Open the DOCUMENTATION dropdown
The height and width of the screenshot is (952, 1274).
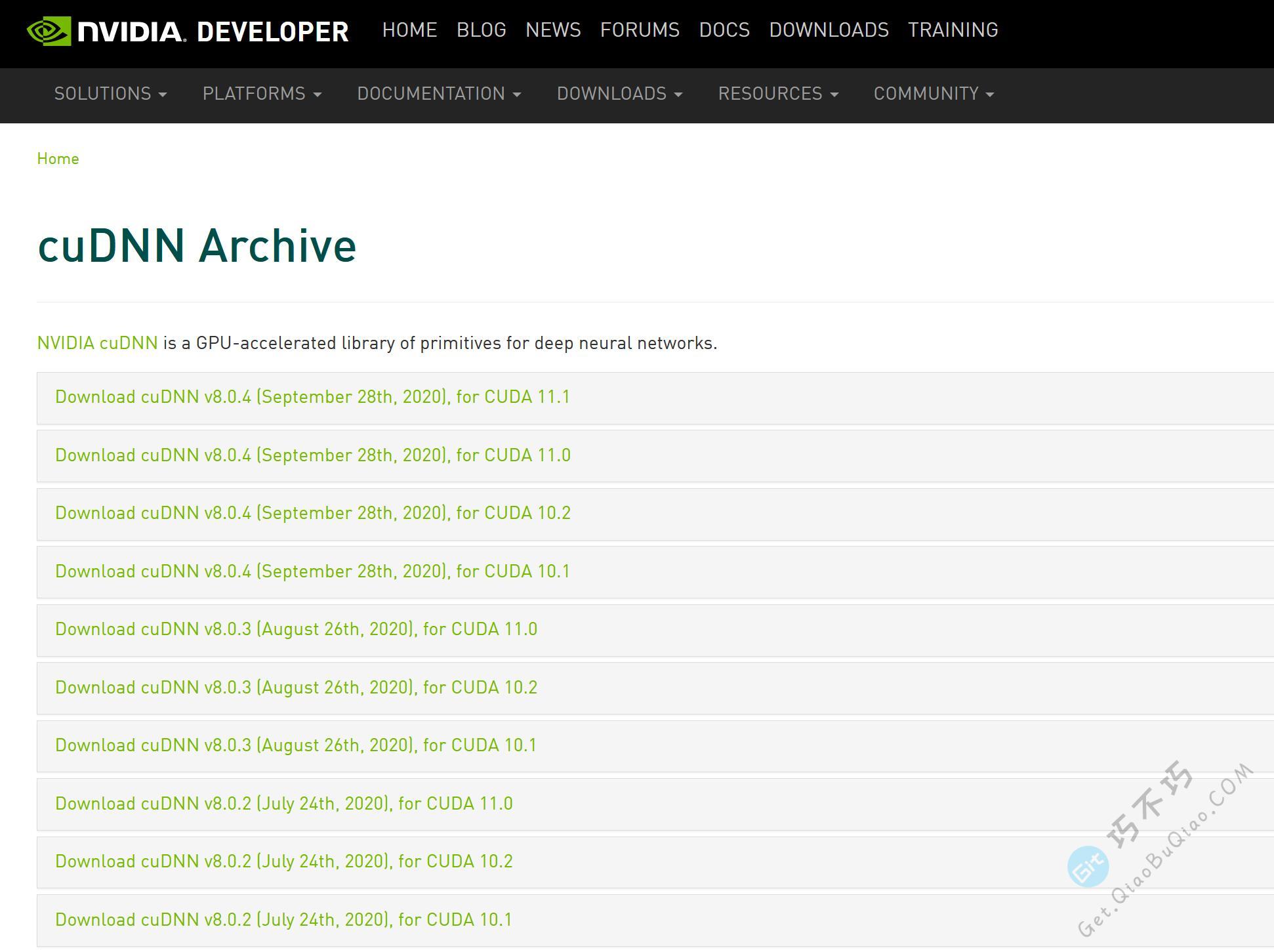439,94
